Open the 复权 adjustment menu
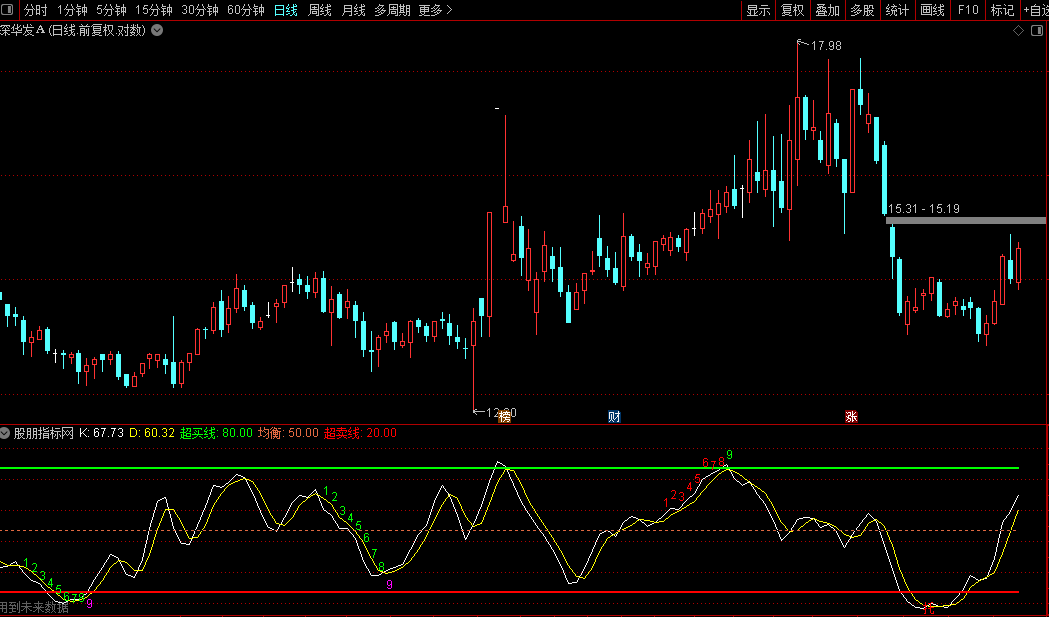This screenshot has width=1049, height=617. (793, 10)
